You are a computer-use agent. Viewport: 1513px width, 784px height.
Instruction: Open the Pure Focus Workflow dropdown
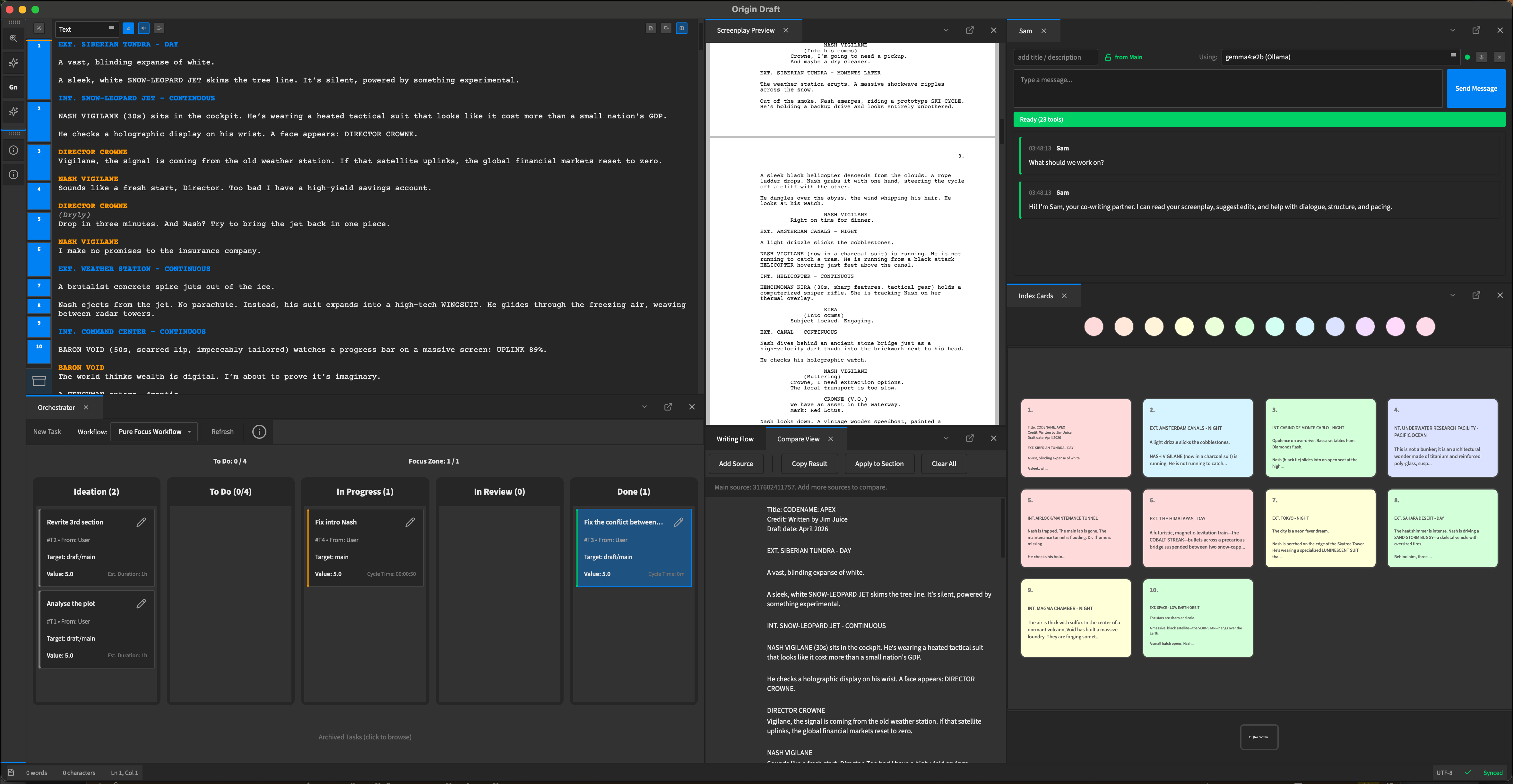click(154, 432)
